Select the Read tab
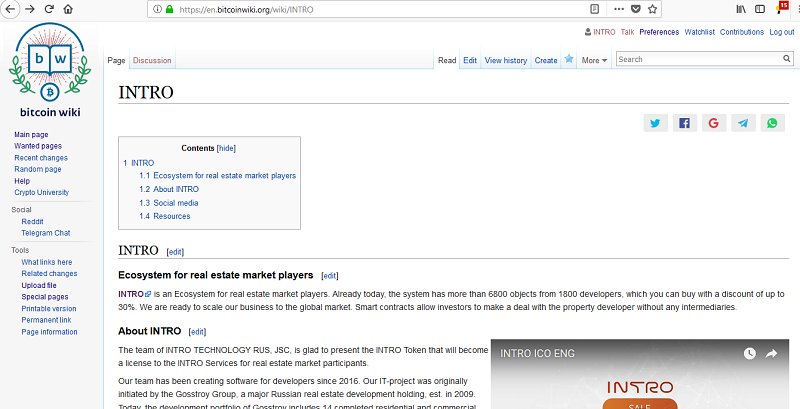Image resolution: width=800 pixels, height=409 pixels. pos(447,60)
